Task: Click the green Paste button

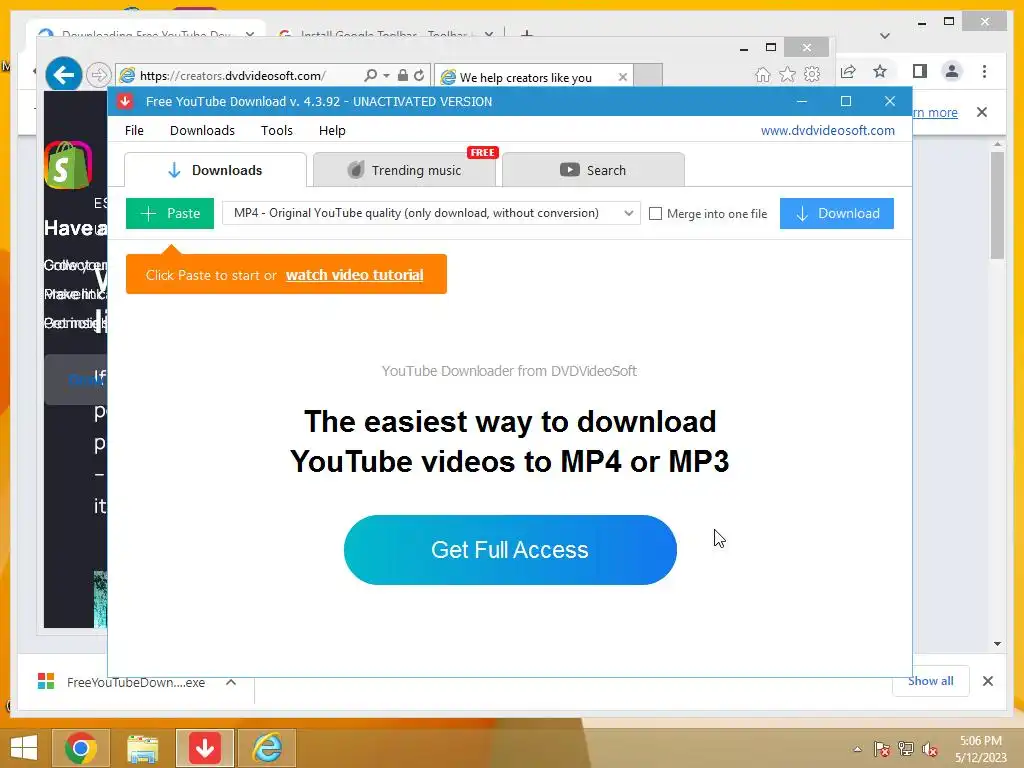Action: click(170, 214)
